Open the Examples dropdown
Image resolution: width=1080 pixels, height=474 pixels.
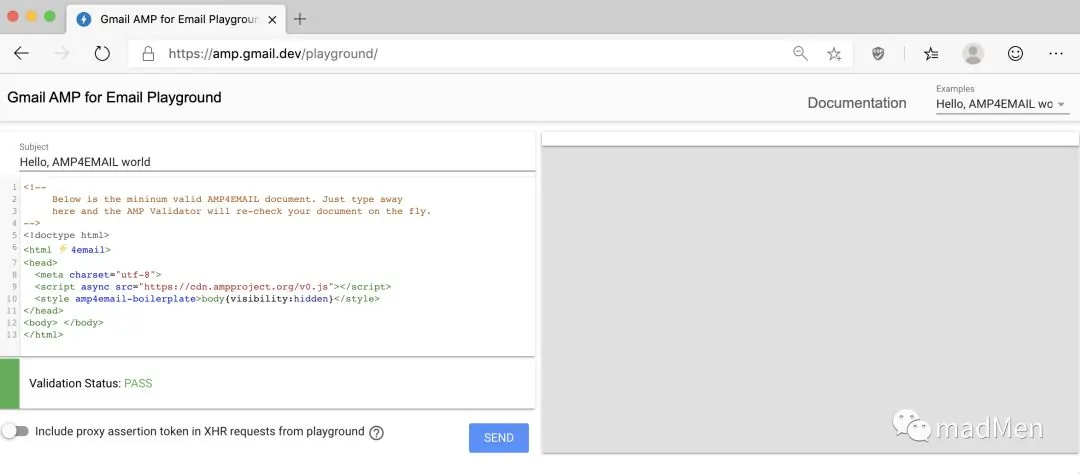[x=1002, y=104]
